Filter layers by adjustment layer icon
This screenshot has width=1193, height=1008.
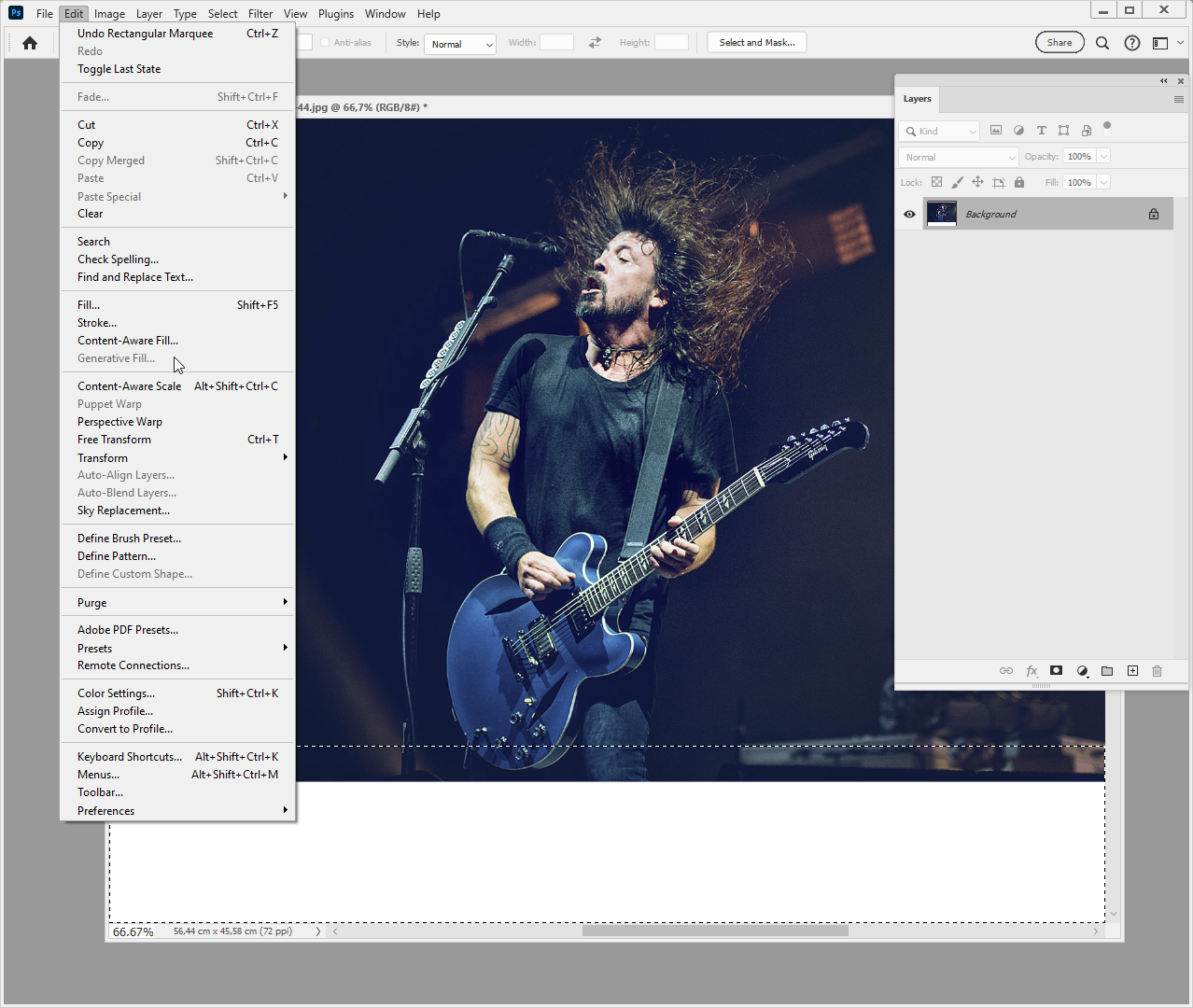(x=1018, y=131)
